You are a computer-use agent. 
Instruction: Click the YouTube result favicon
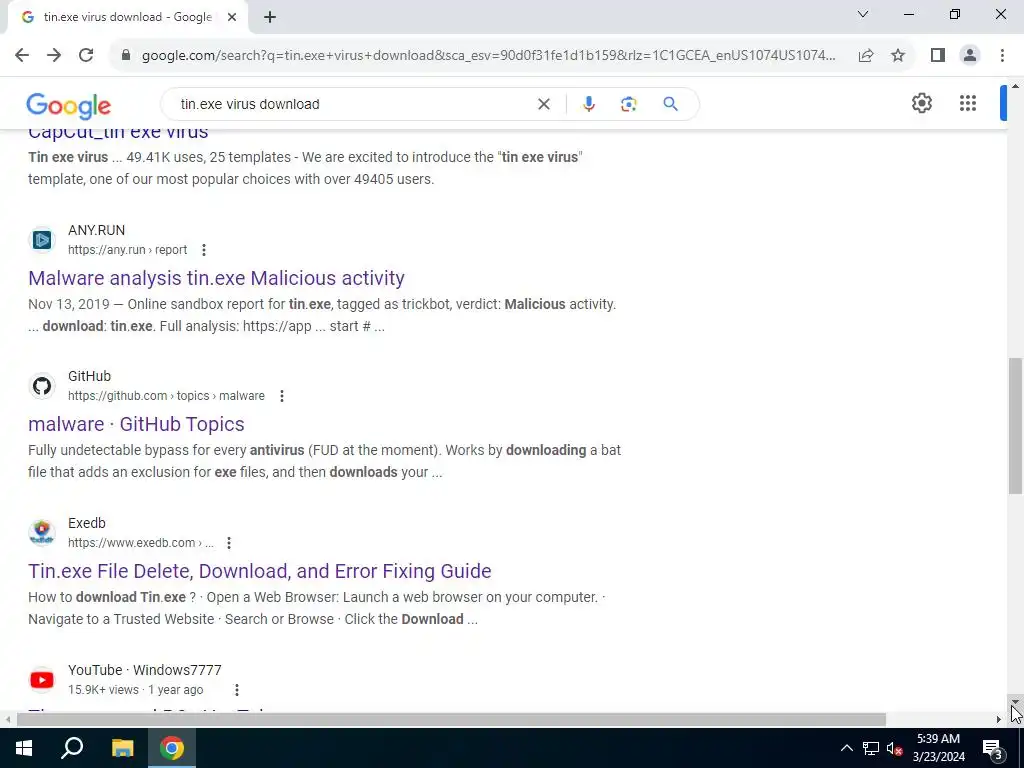pyautogui.click(x=42, y=680)
